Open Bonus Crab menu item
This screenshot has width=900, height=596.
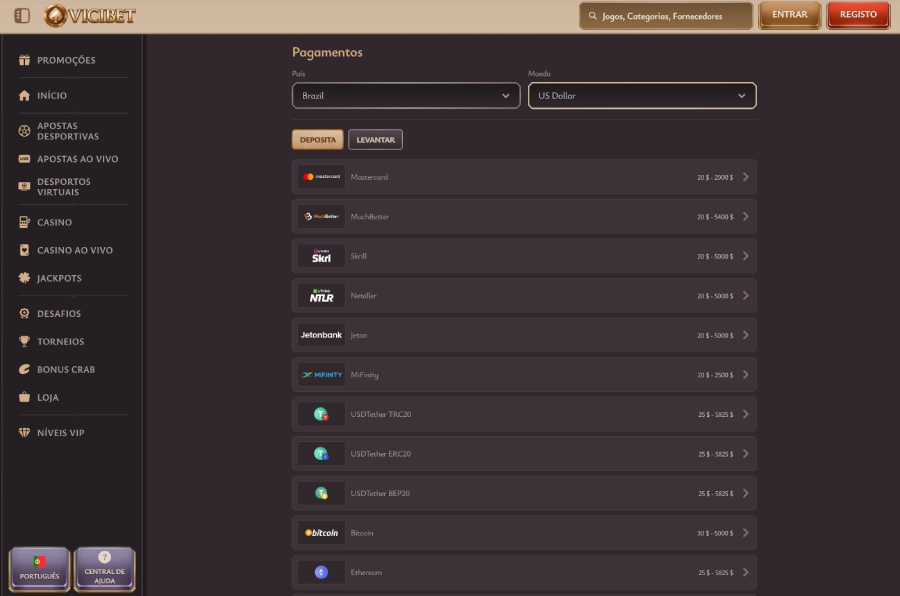pyautogui.click(x=66, y=369)
